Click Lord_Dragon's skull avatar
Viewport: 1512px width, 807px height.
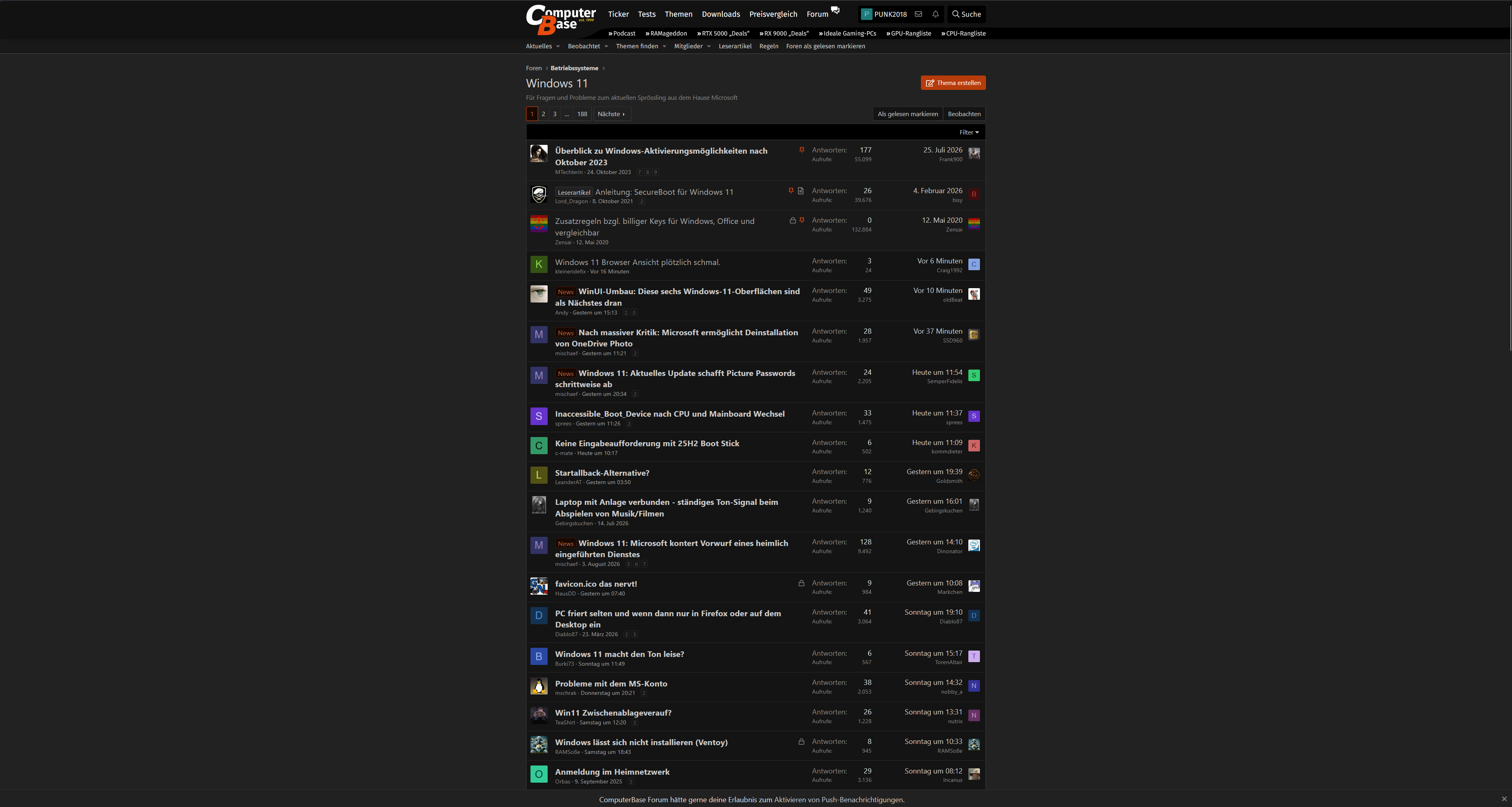tap(539, 194)
